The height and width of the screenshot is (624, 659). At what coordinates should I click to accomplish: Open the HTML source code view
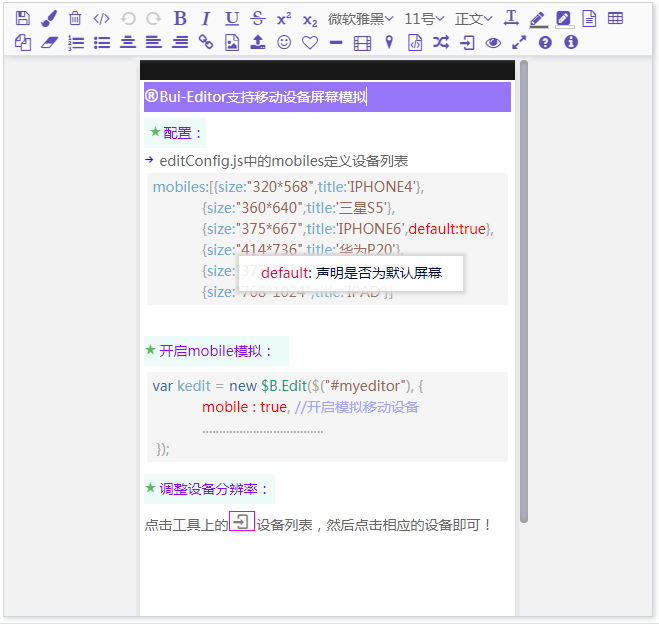point(101,18)
